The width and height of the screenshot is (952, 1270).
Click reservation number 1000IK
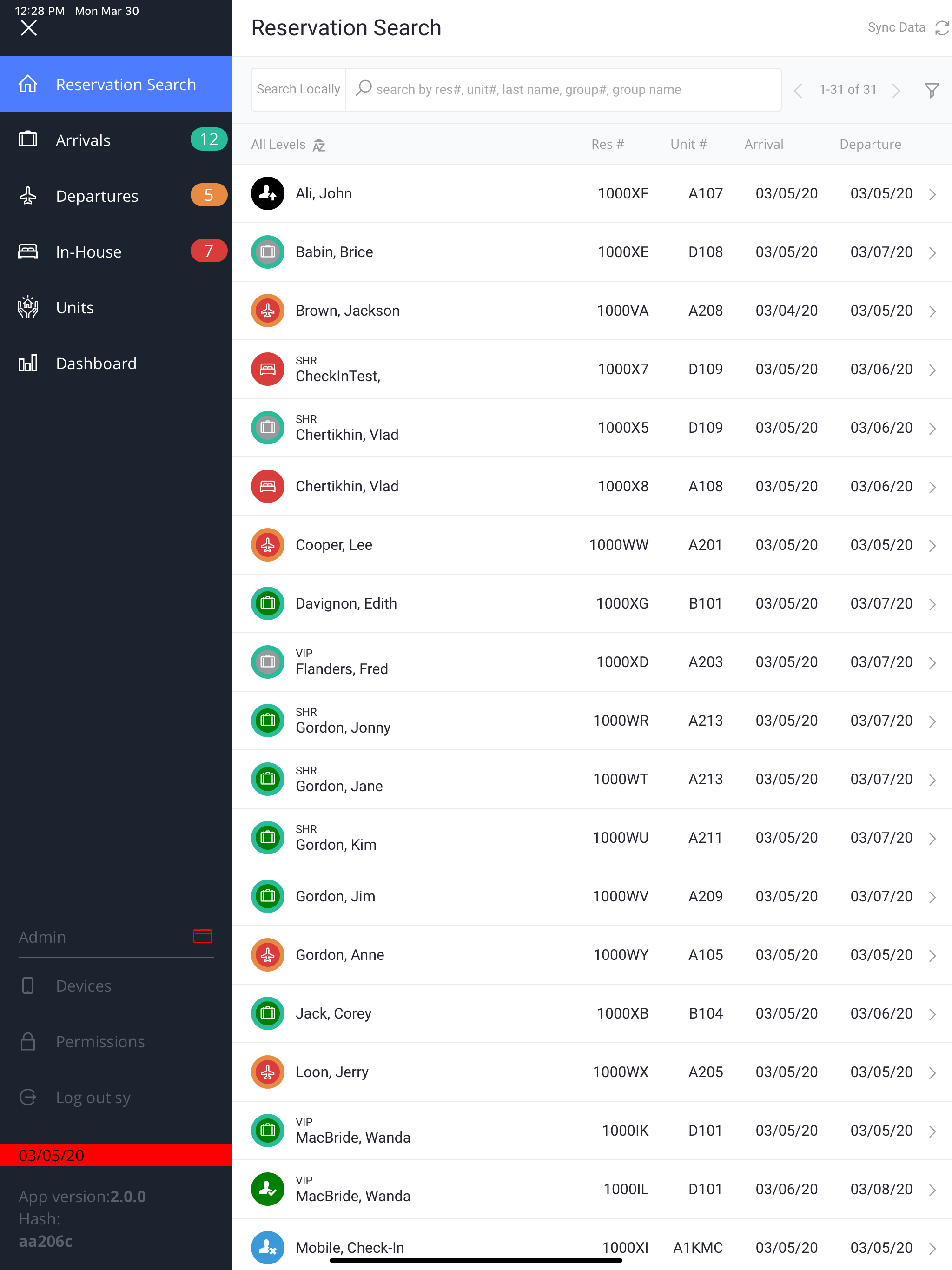(x=625, y=1130)
